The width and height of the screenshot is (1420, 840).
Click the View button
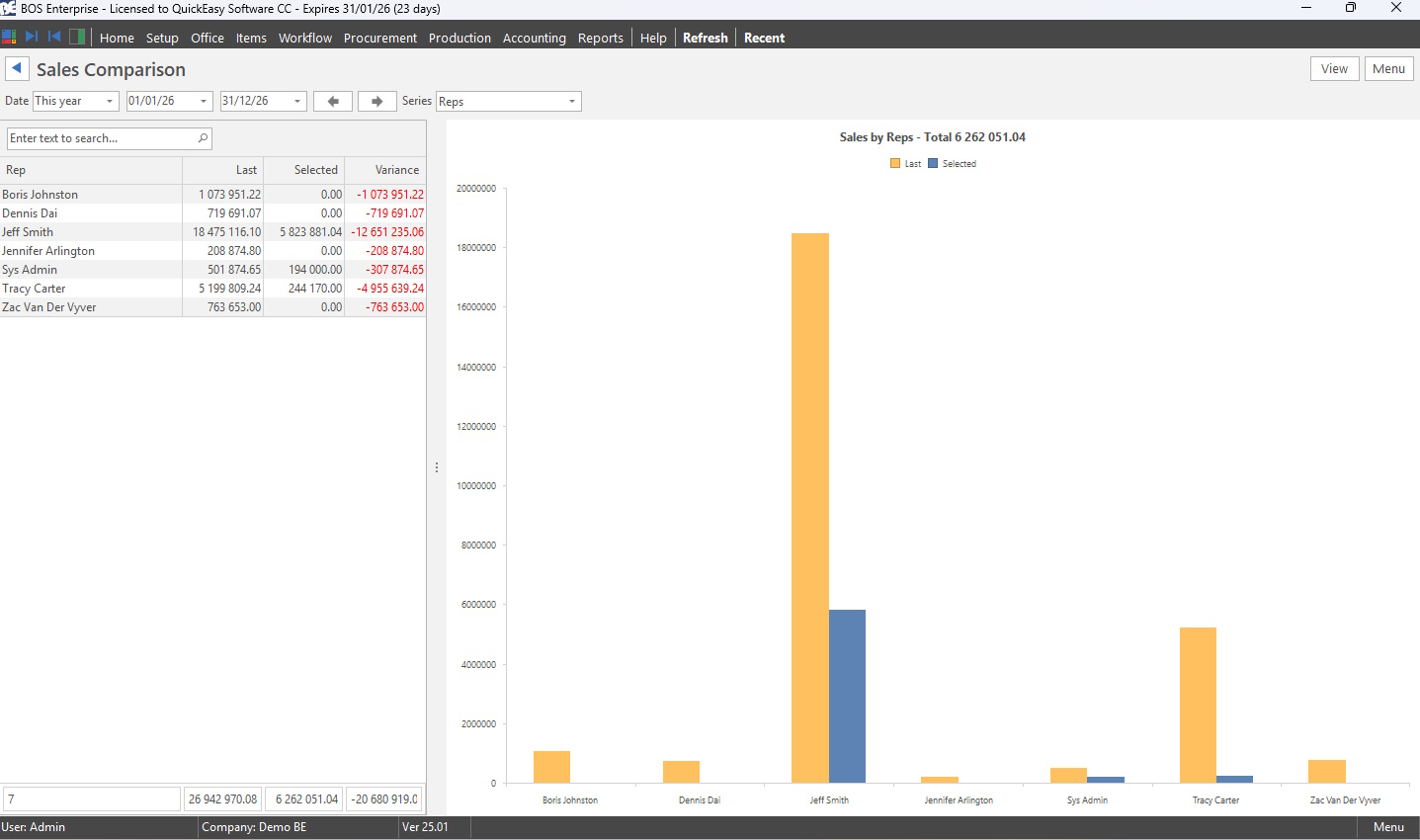pyautogui.click(x=1334, y=68)
